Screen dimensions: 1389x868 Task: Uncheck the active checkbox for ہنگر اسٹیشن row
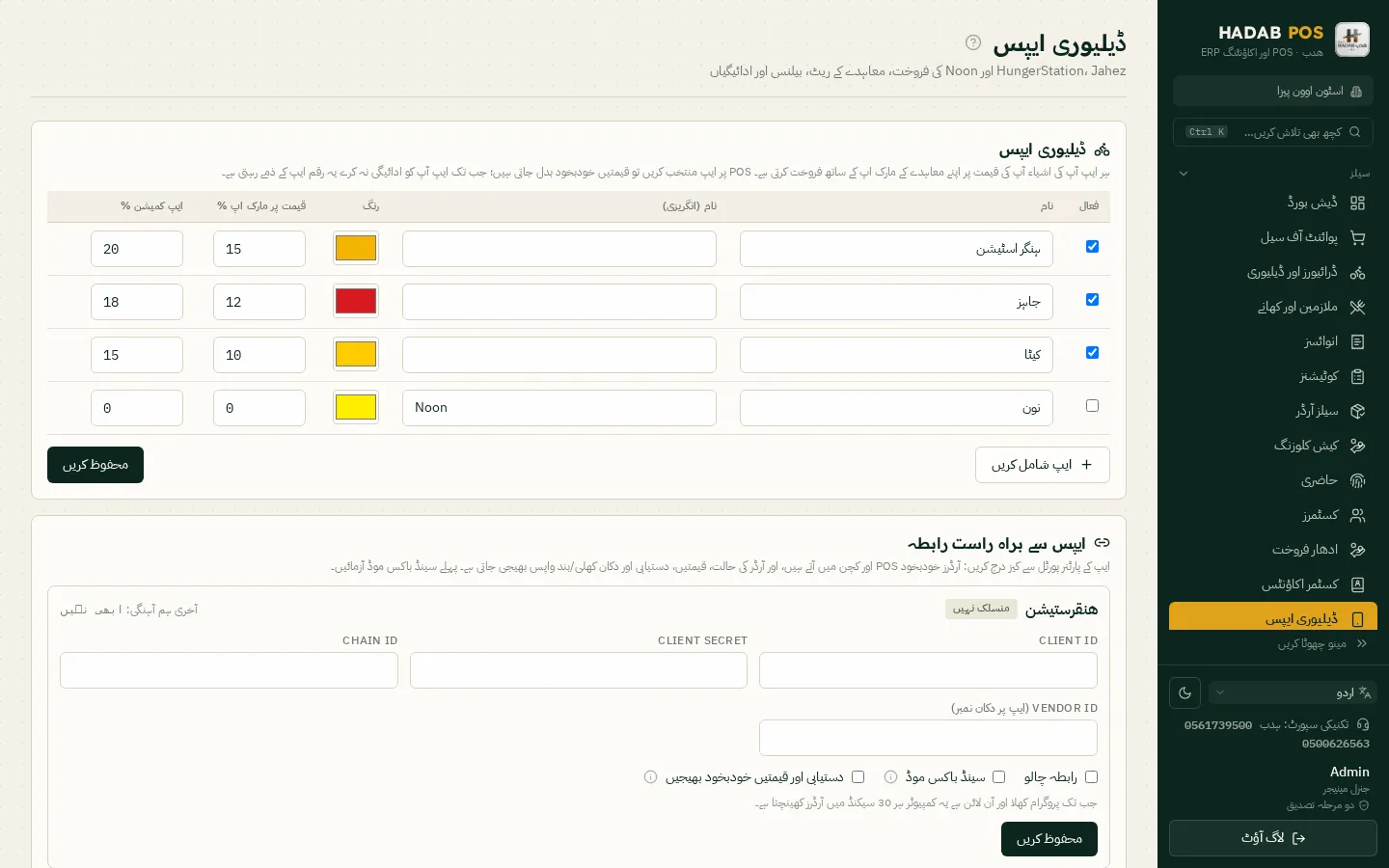pos(1092,247)
